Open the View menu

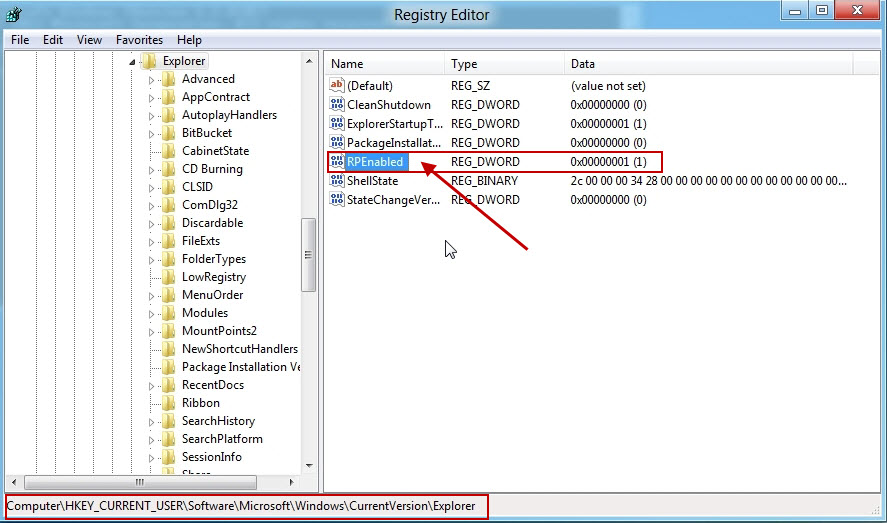click(89, 40)
